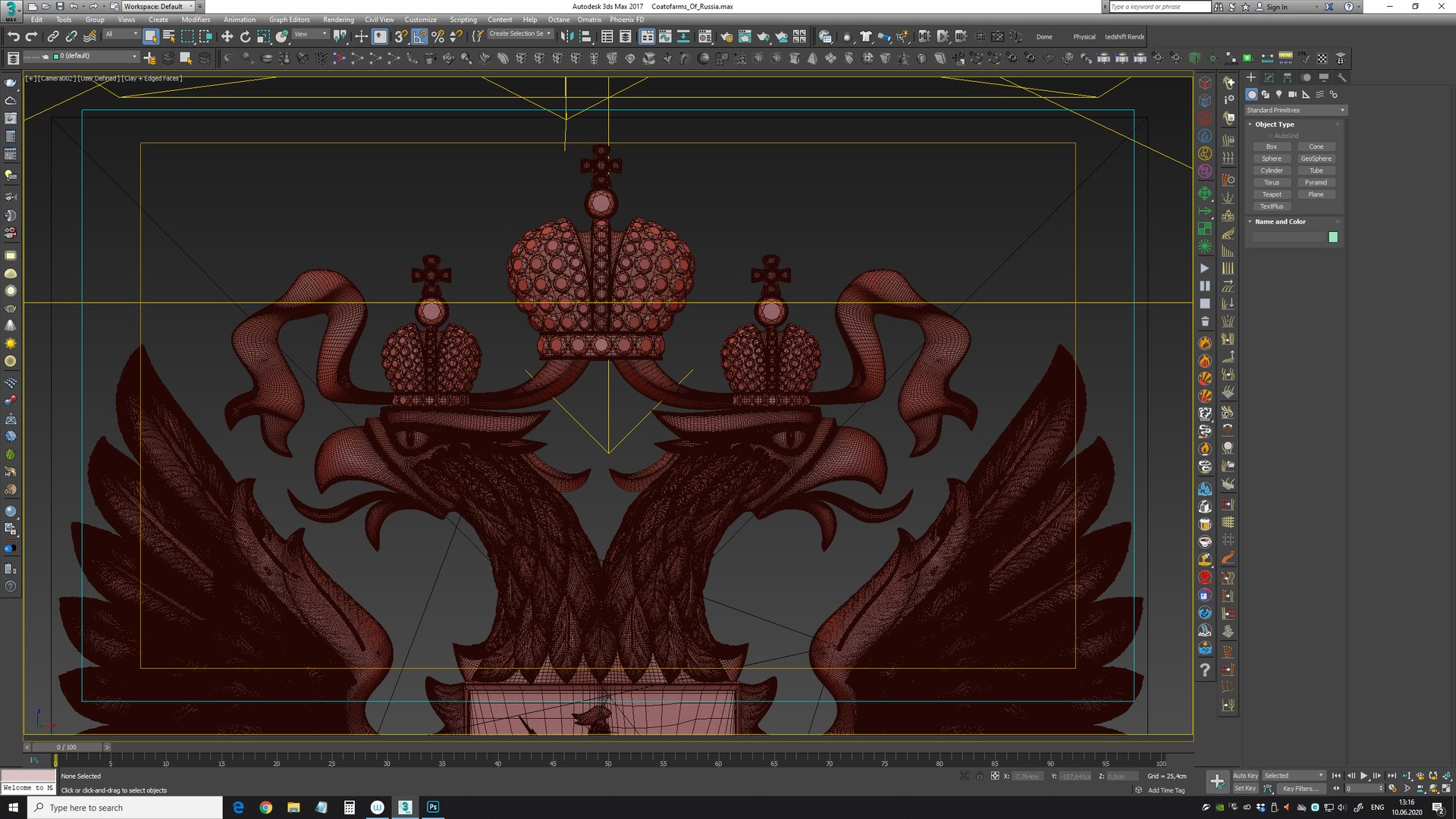Open the object color swatch
Image resolution: width=1456 pixels, height=819 pixels.
click(1333, 237)
